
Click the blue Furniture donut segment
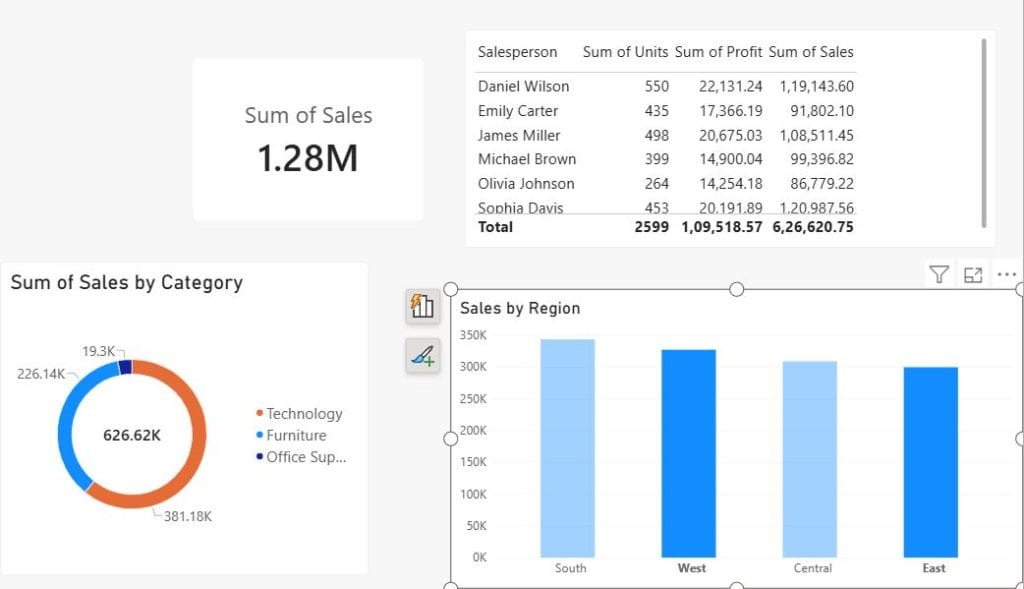coord(67,424)
